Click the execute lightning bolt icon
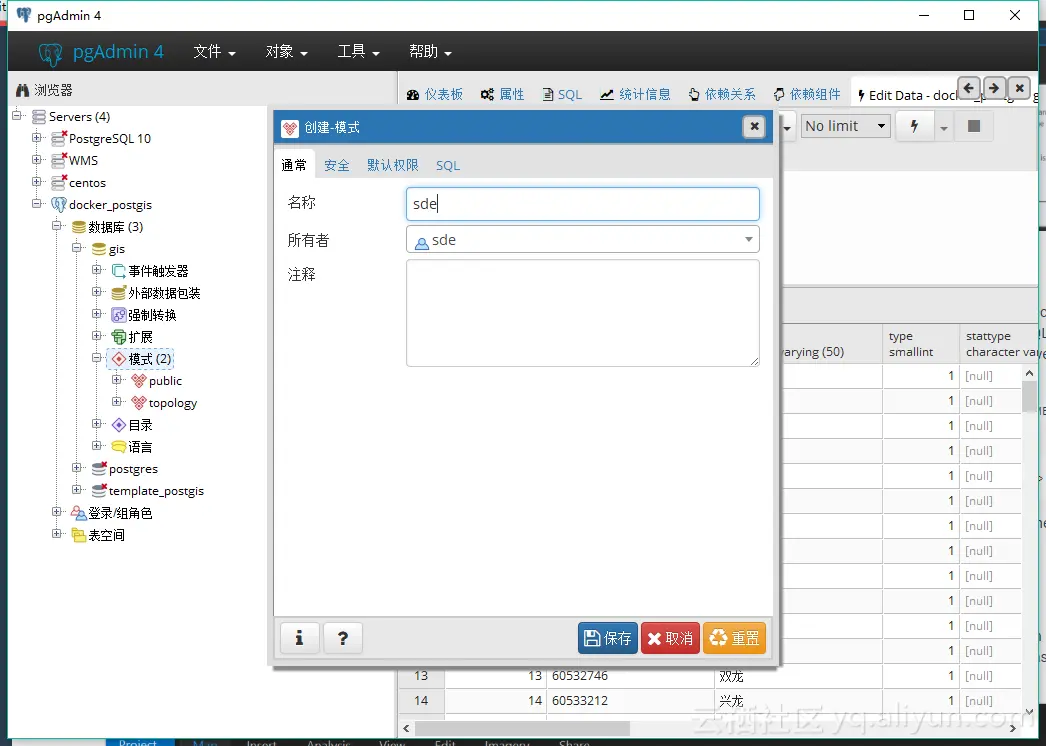This screenshot has width=1046, height=746. point(915,126)
